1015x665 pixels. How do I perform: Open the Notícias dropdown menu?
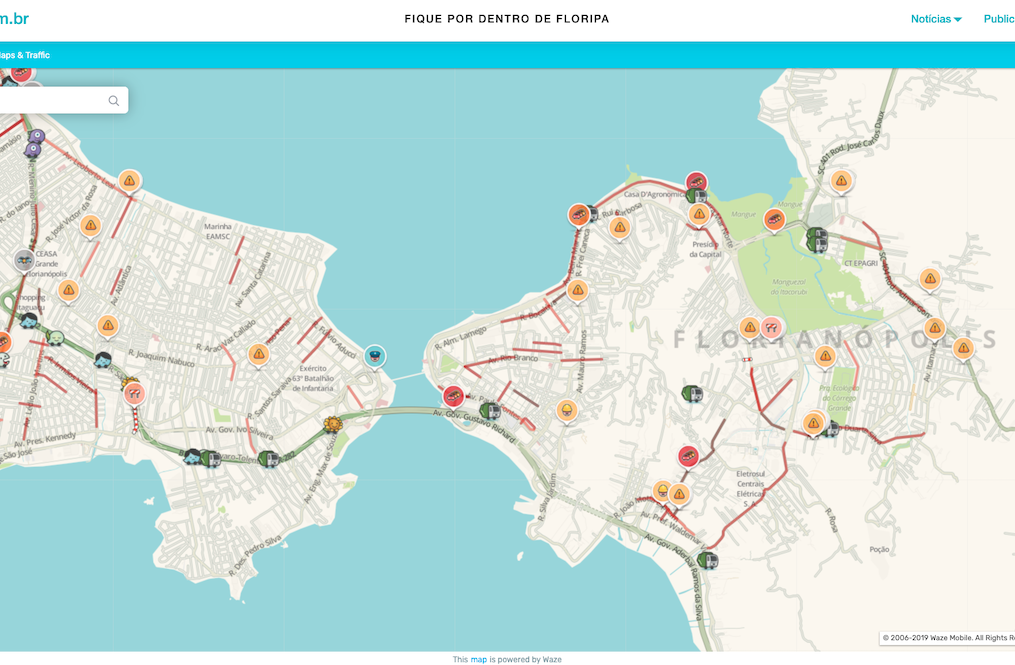tap(934, 18)
